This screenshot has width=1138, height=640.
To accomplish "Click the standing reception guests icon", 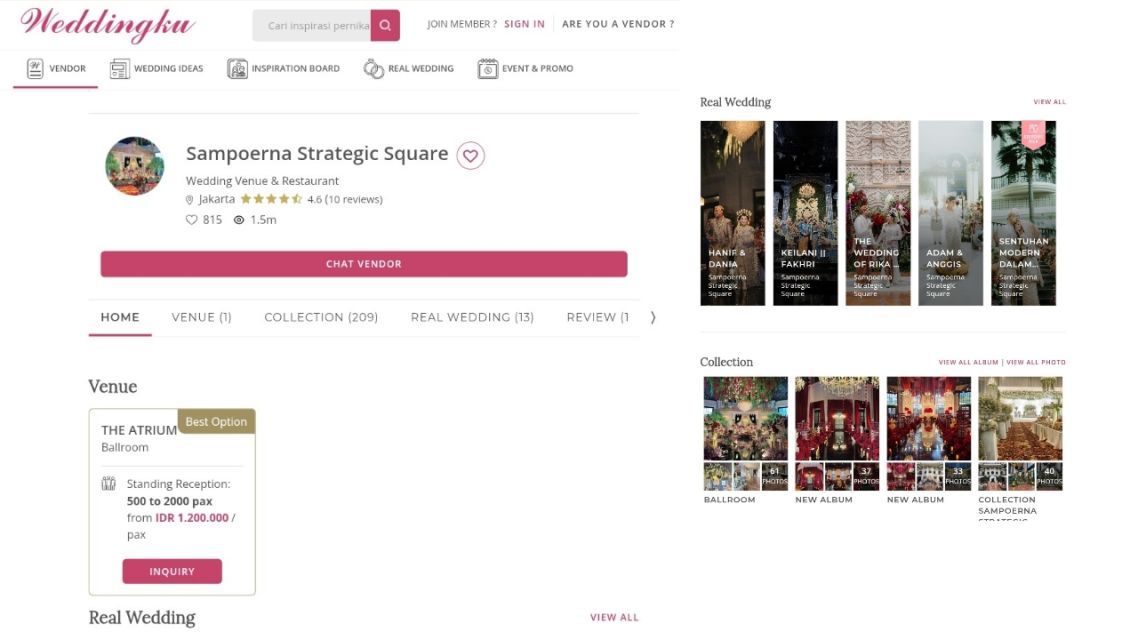I will point(109,483).
